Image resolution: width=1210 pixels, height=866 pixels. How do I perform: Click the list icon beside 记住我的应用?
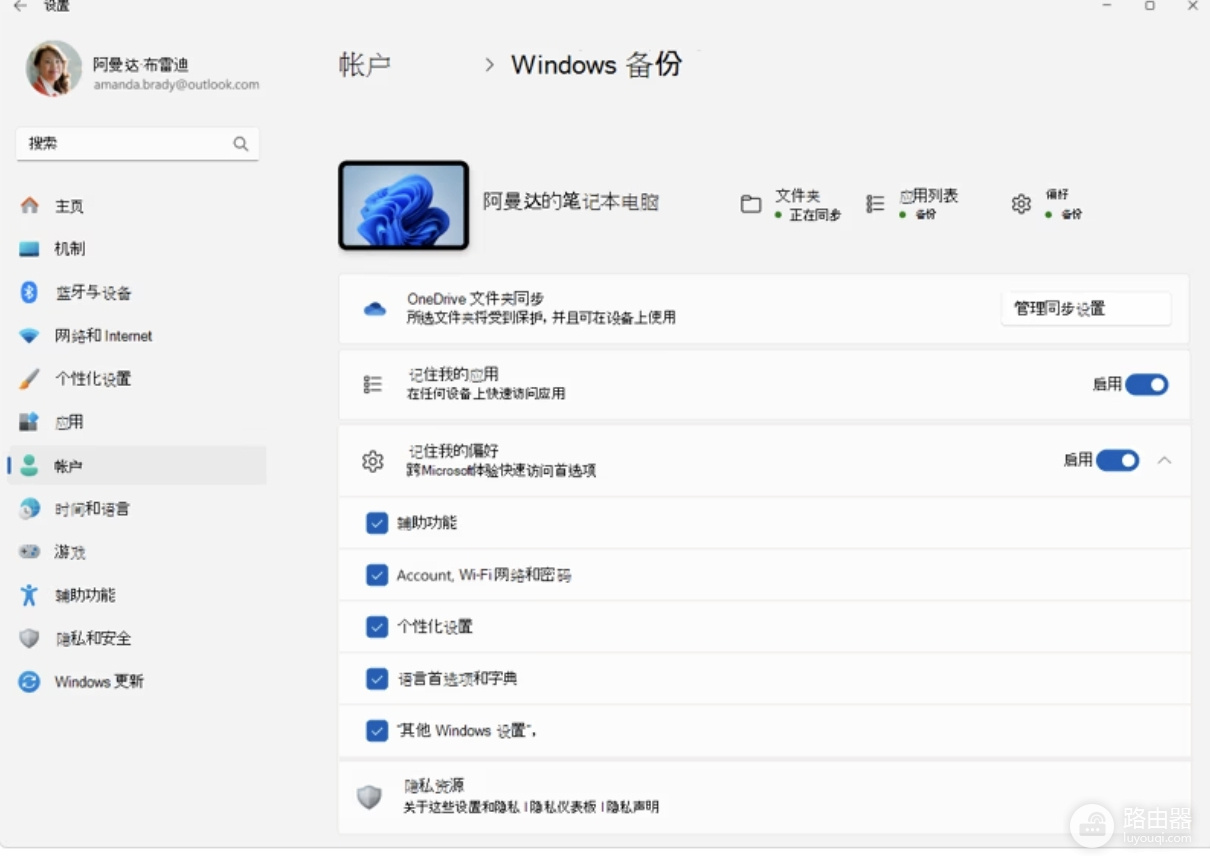point(373,384)
